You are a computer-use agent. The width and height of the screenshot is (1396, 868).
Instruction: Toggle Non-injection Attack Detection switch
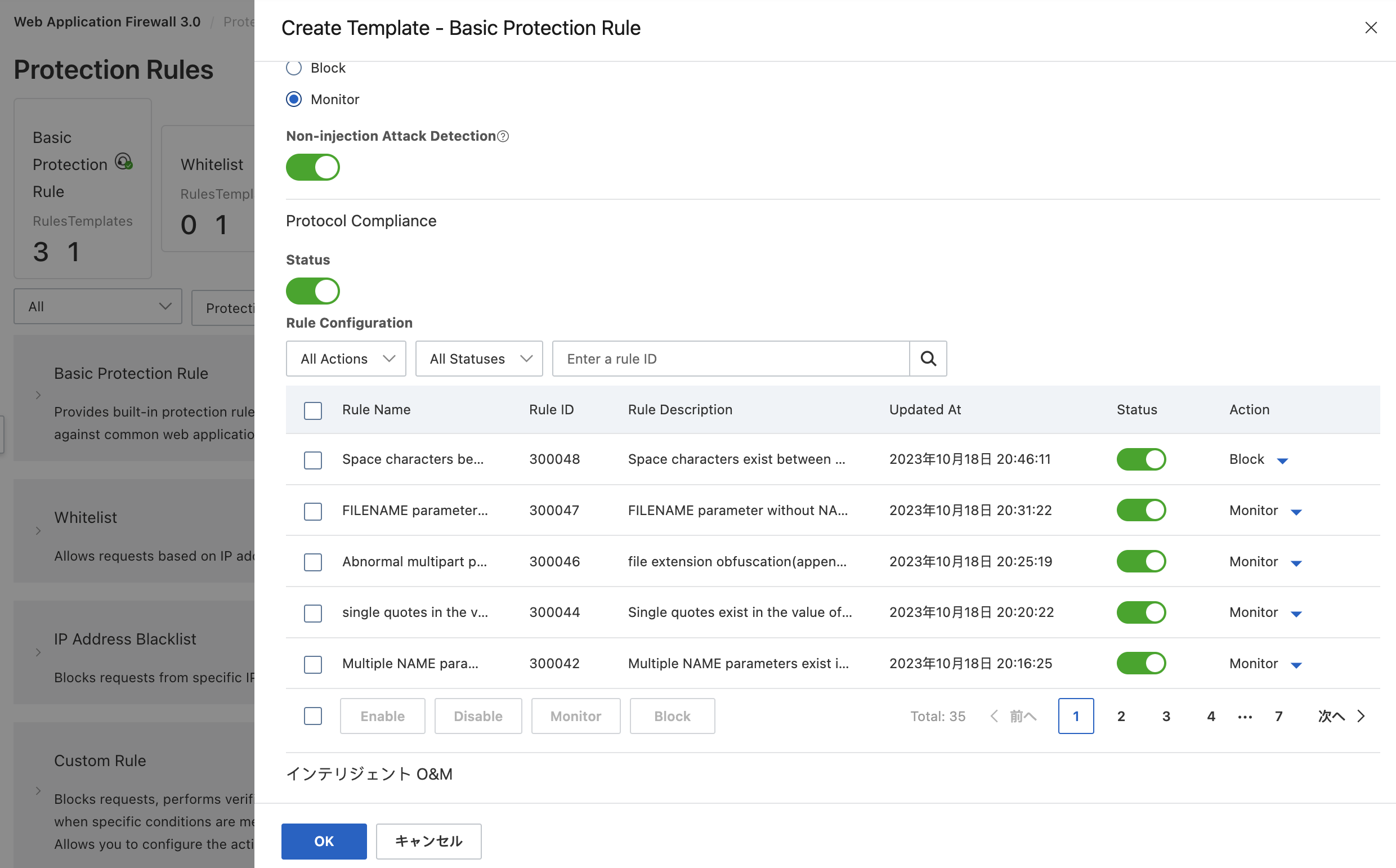313,167
